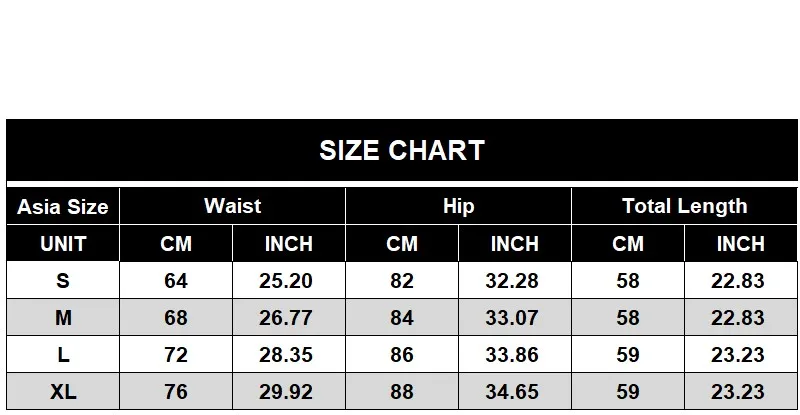The image size is (800, 415).
Task: Select the XL size row label
Action: point(63,392)
